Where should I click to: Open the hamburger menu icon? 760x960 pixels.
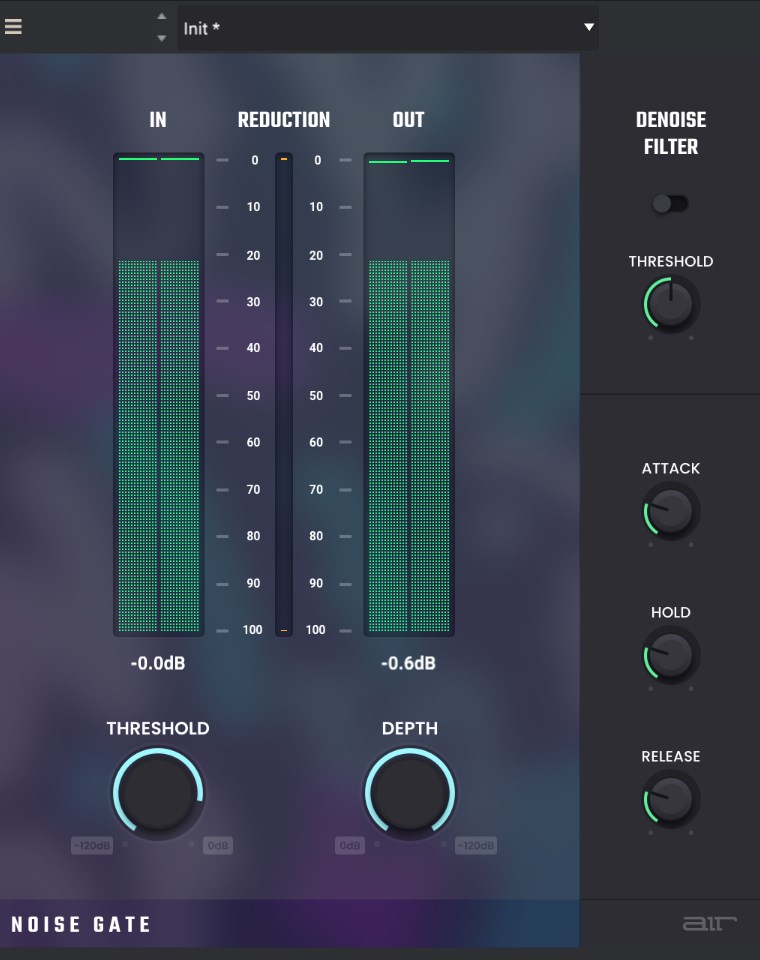13,27
